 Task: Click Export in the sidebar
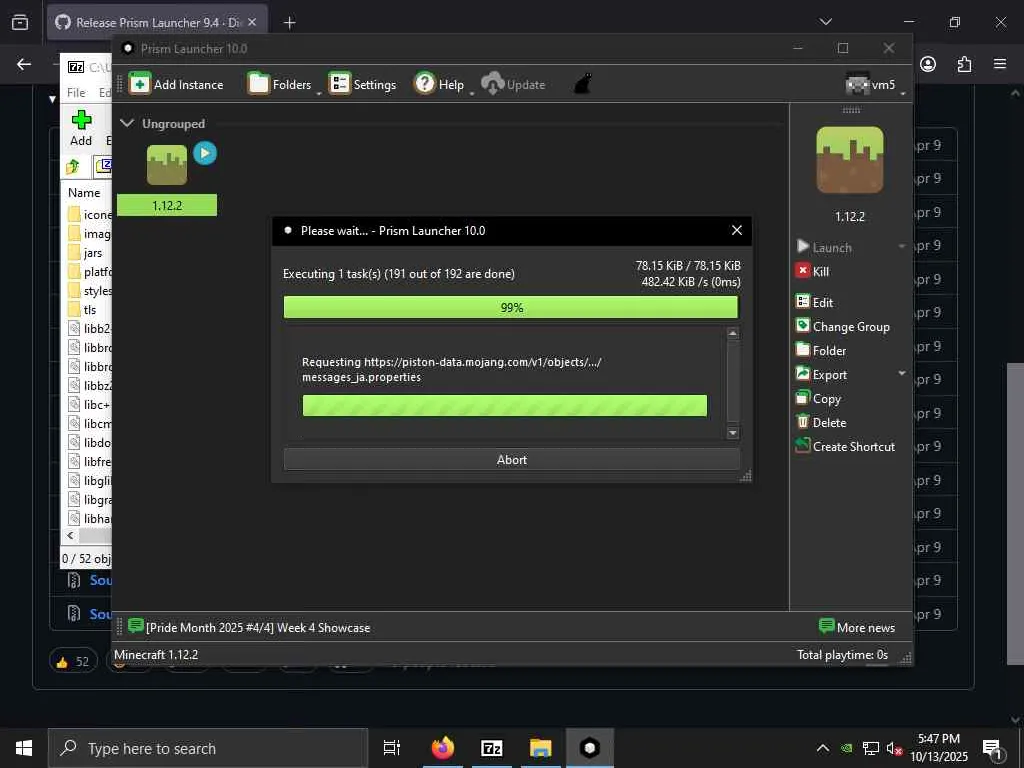pos(822,374)
